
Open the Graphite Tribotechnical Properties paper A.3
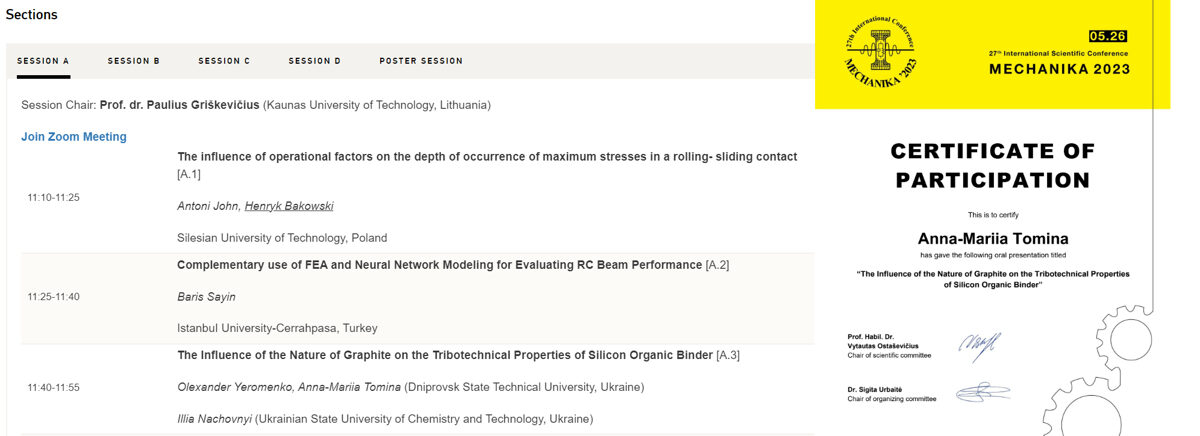click(x=445, y=355)
